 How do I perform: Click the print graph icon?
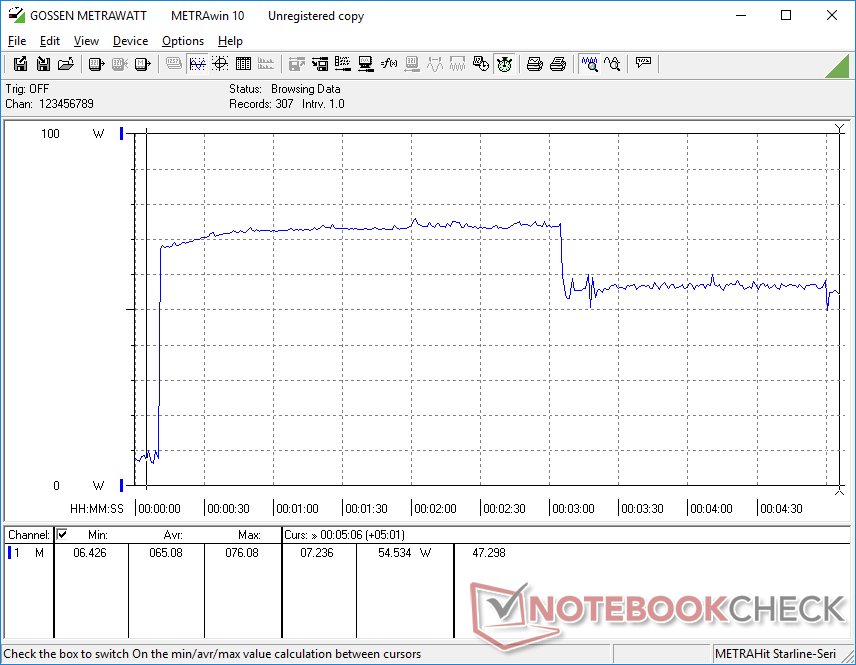534,64
